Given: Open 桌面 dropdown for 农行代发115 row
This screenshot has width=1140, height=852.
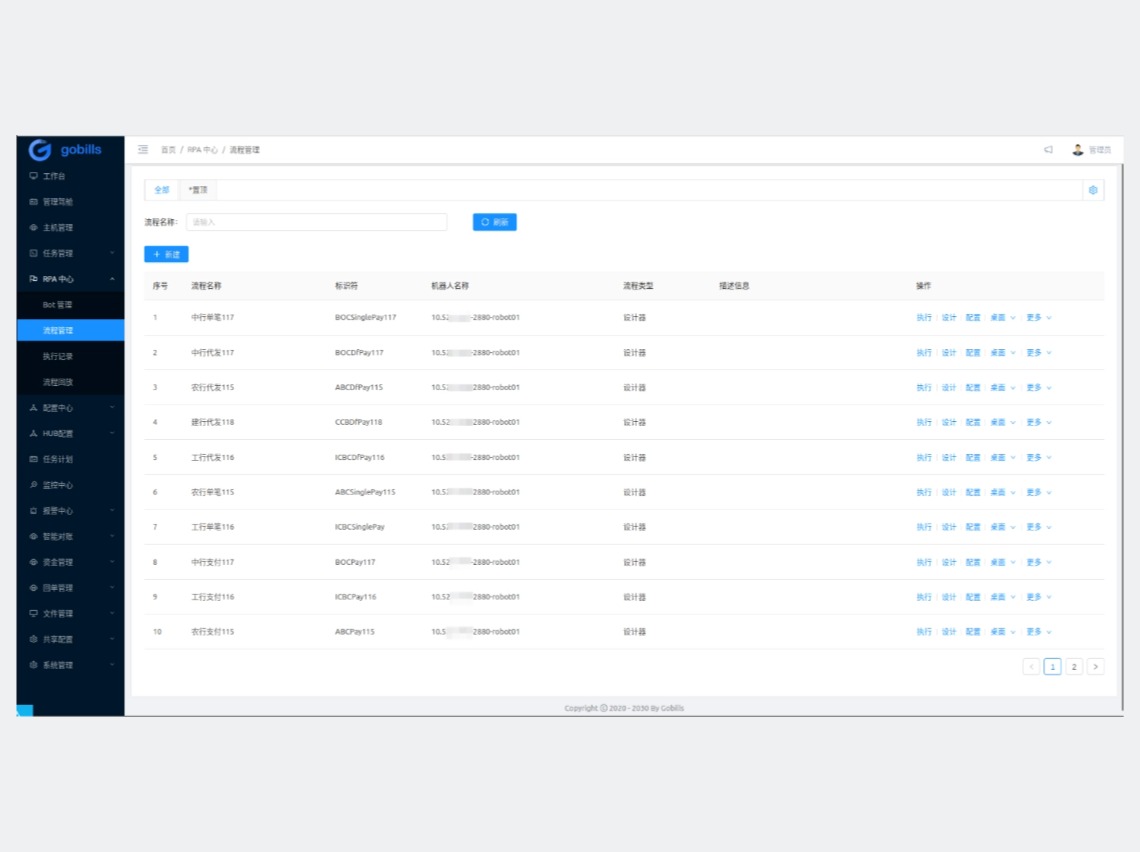Looking at the screenshot, I should pos(1002,388).
